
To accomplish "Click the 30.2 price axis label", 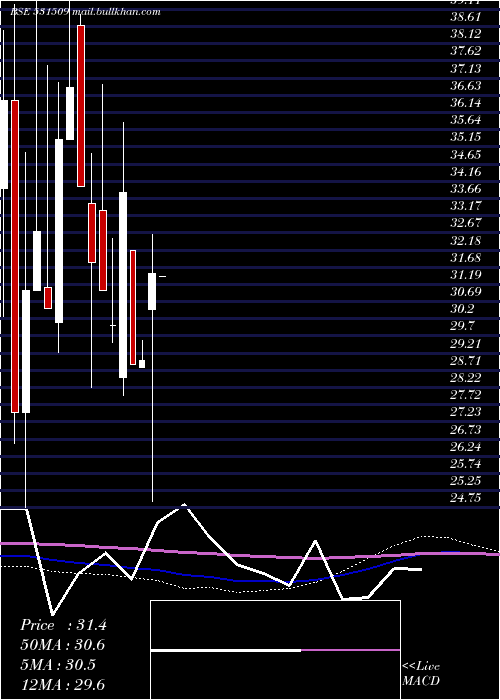I will [462, 309].
